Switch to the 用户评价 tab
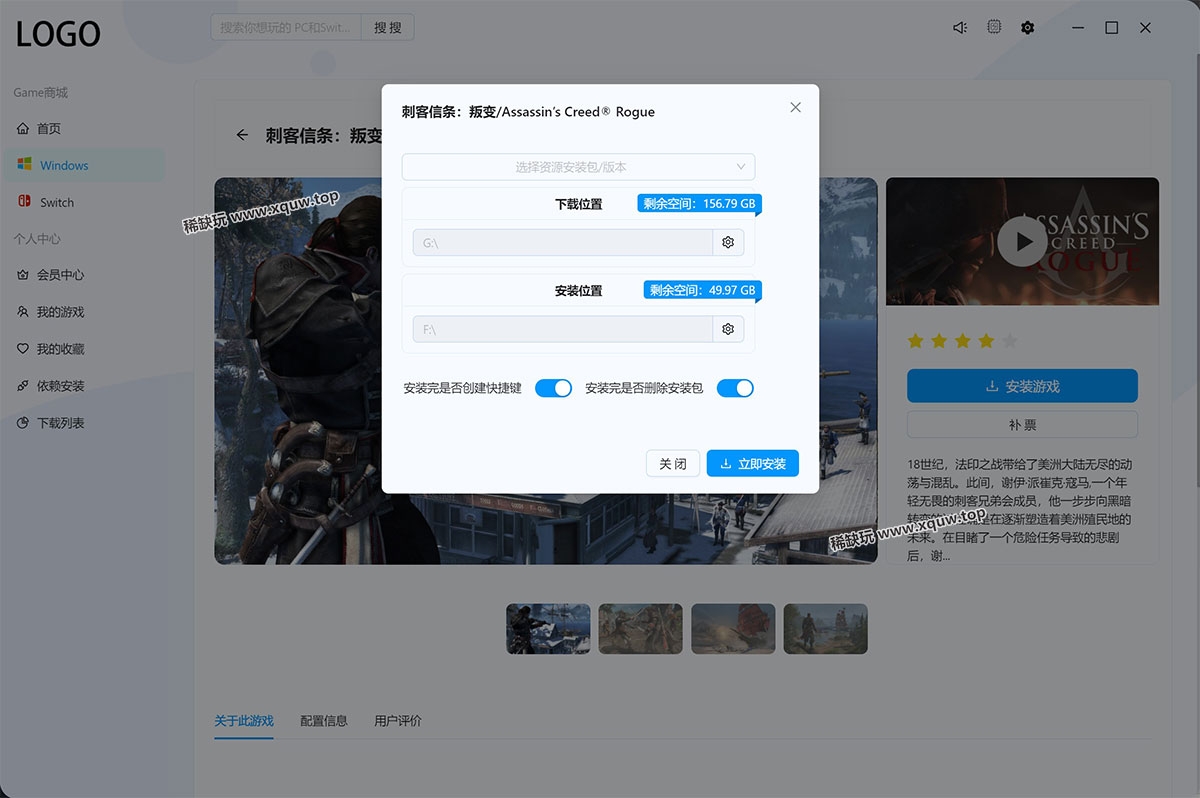 click(398, 720)
